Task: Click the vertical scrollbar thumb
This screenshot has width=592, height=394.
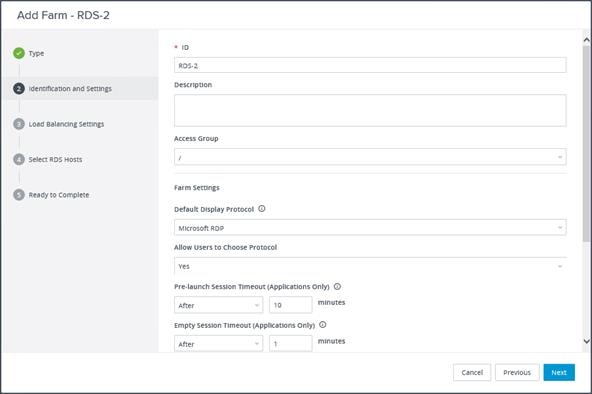Action: [586, 143]
